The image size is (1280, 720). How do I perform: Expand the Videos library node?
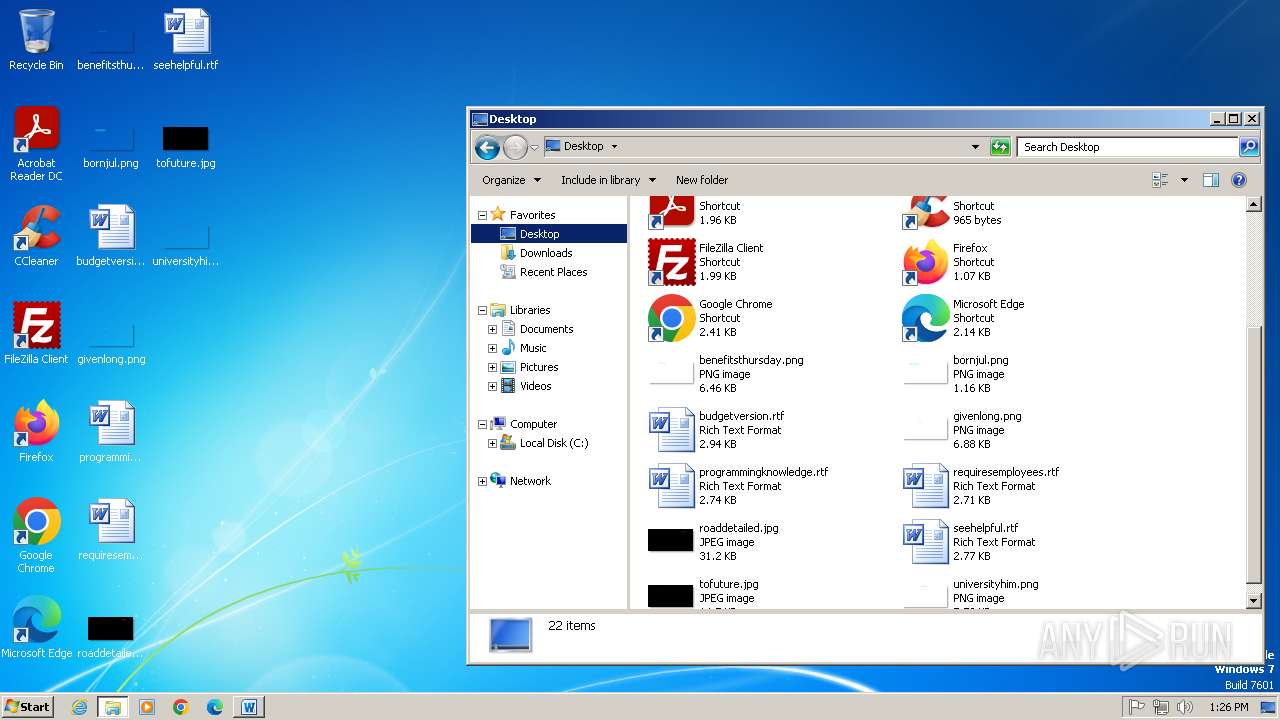(x=492, y=386)
